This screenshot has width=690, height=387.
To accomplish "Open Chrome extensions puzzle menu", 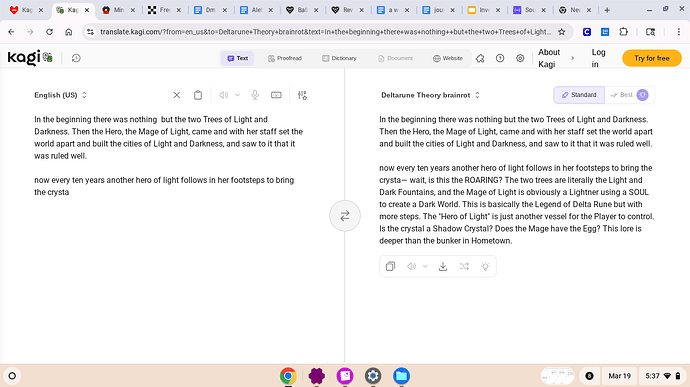I will click(624, 32).
